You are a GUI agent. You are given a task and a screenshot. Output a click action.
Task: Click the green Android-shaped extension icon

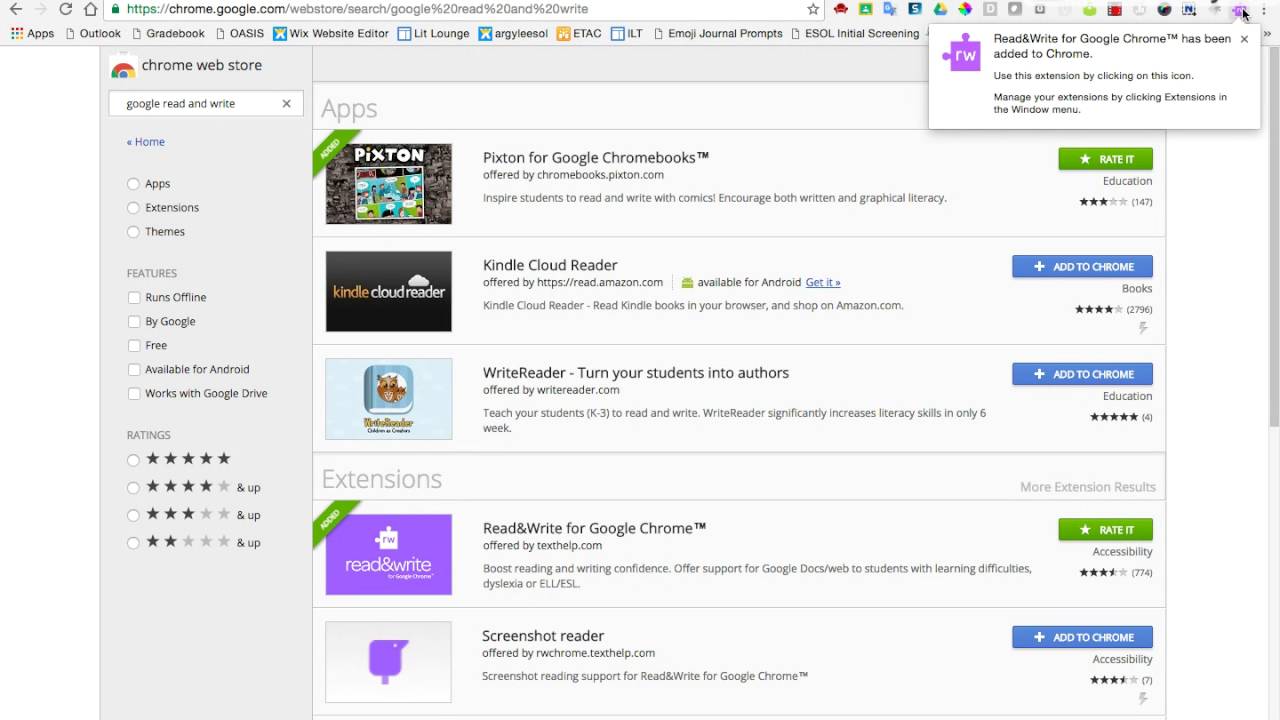coord(1090,10)
